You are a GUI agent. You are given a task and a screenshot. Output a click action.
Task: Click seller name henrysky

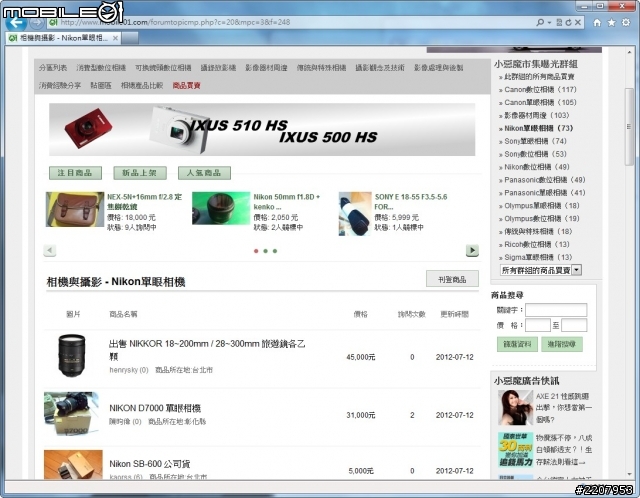click(124, 370)
